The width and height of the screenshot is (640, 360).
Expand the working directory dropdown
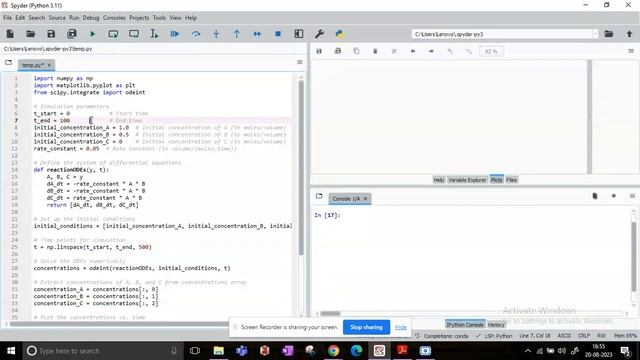595,34
